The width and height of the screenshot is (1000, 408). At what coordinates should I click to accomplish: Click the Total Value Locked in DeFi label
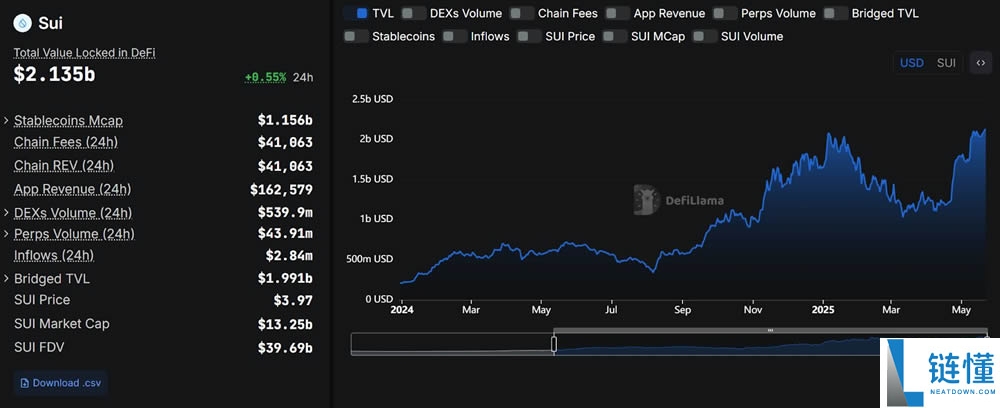[84, 52]
